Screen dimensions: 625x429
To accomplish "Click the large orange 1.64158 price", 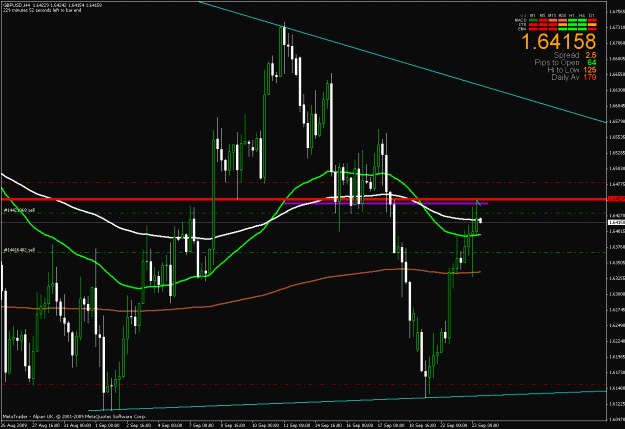I will tap(558, 41).
